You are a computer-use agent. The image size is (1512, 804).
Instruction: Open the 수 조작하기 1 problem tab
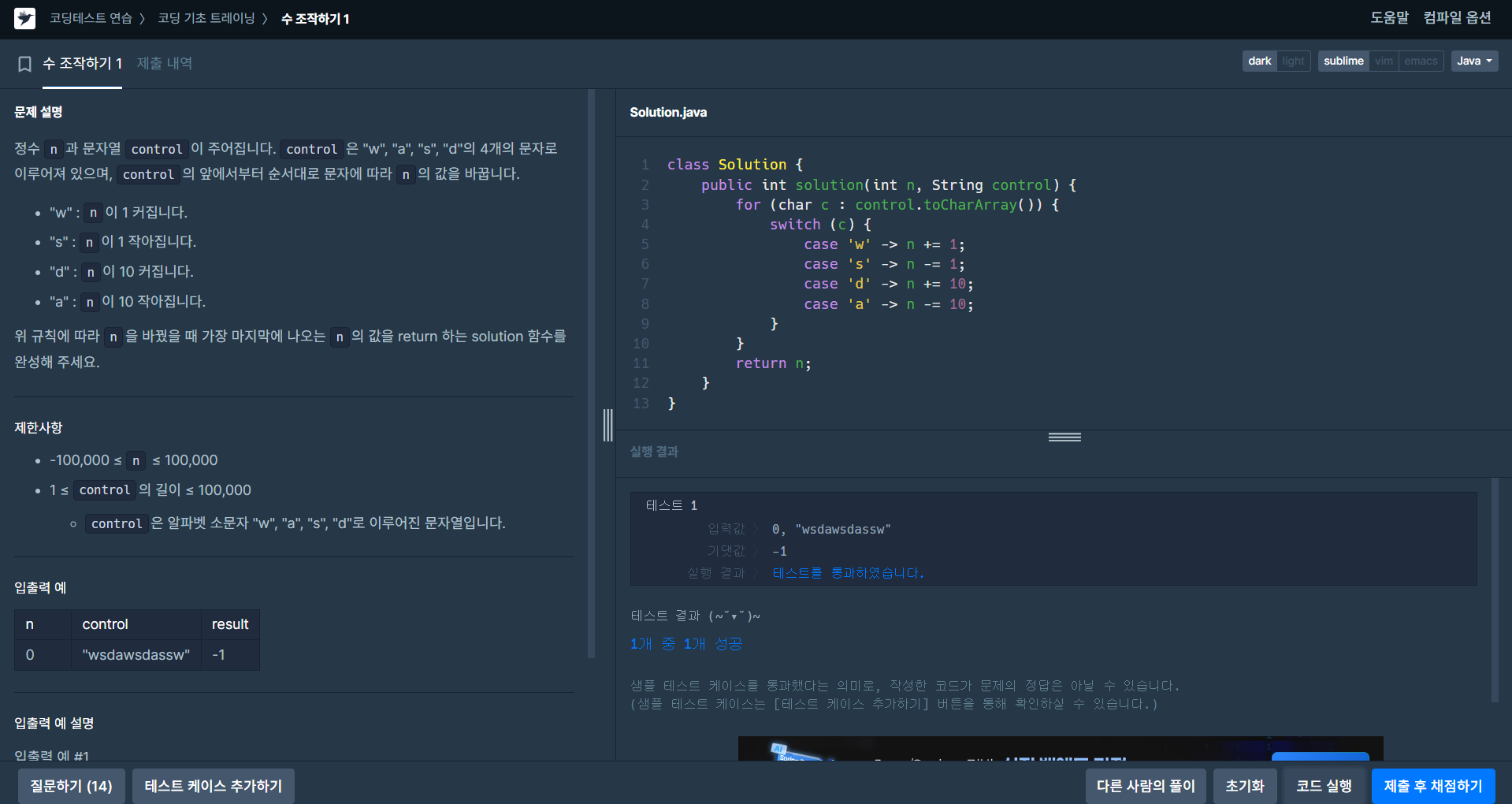82,63
